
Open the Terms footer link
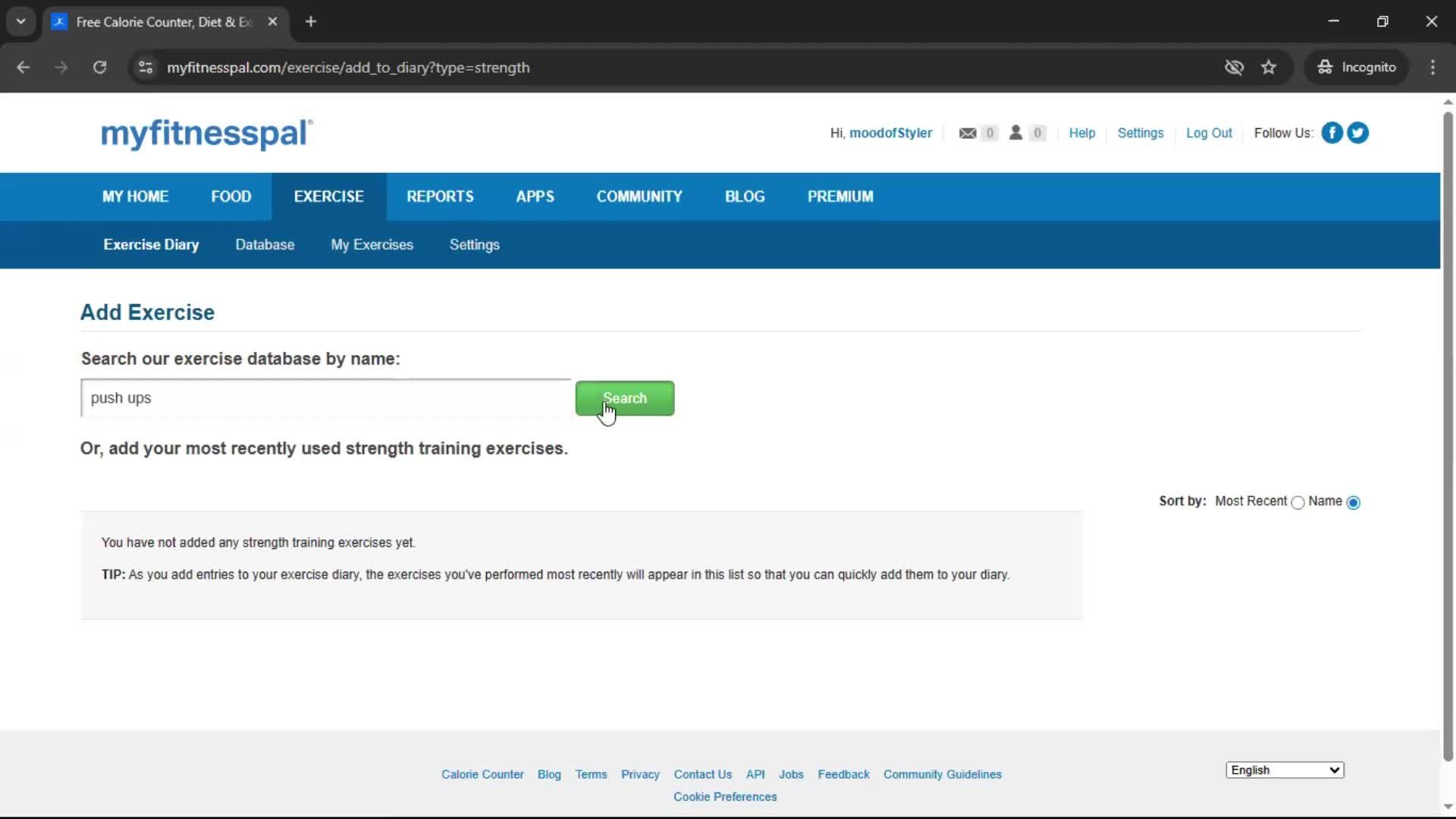click(591, 774)
